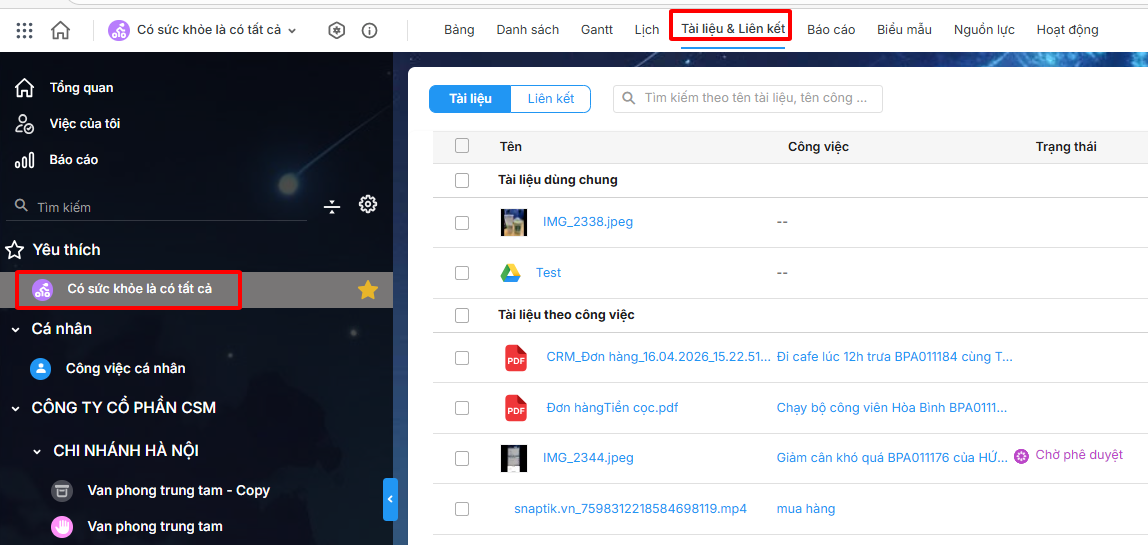
Task: Click the Báo cáo bar chart sidebar icon
Action: (x=24, y=160)
